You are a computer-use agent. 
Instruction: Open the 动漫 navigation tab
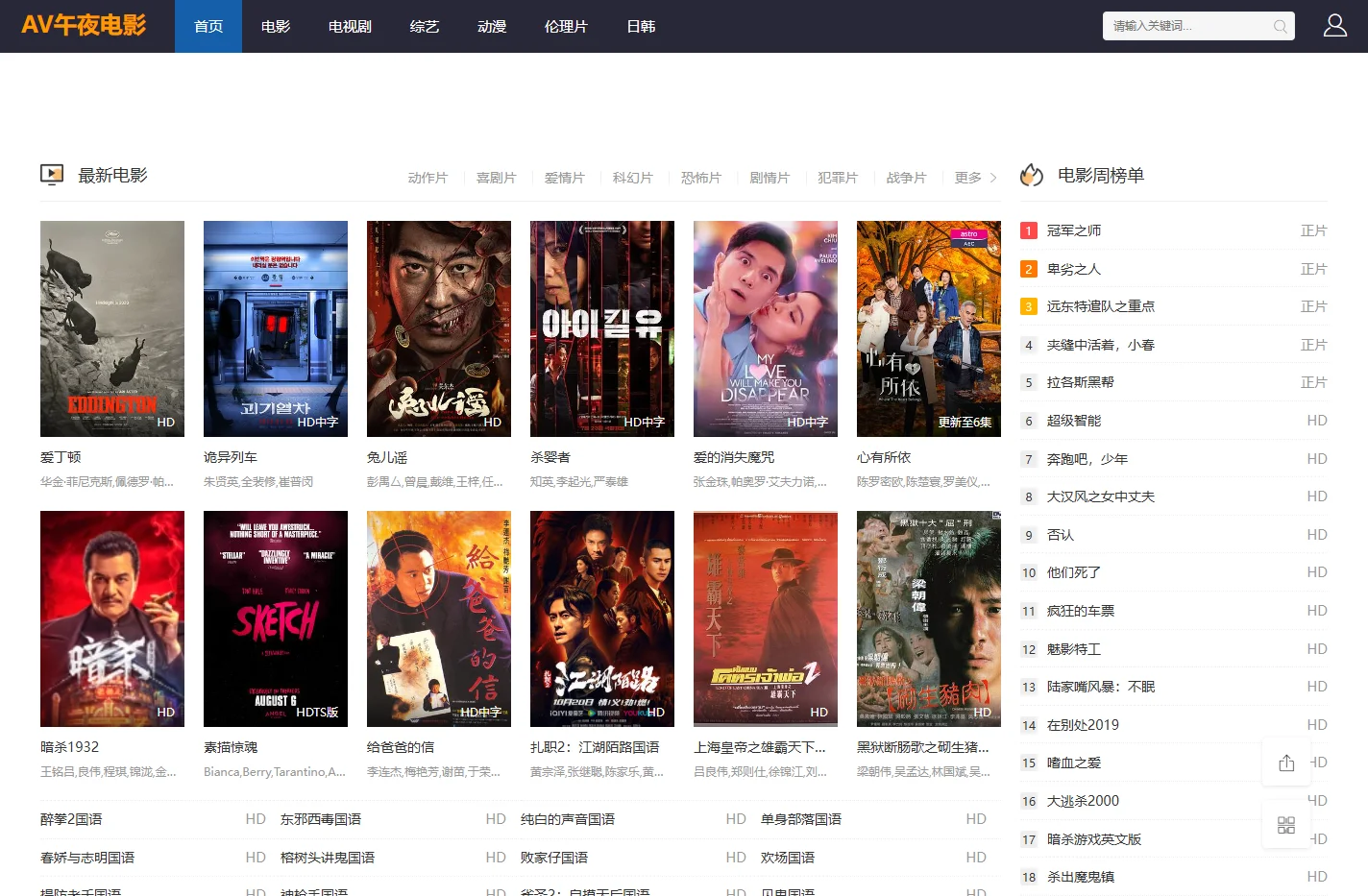tap(492, 26)
